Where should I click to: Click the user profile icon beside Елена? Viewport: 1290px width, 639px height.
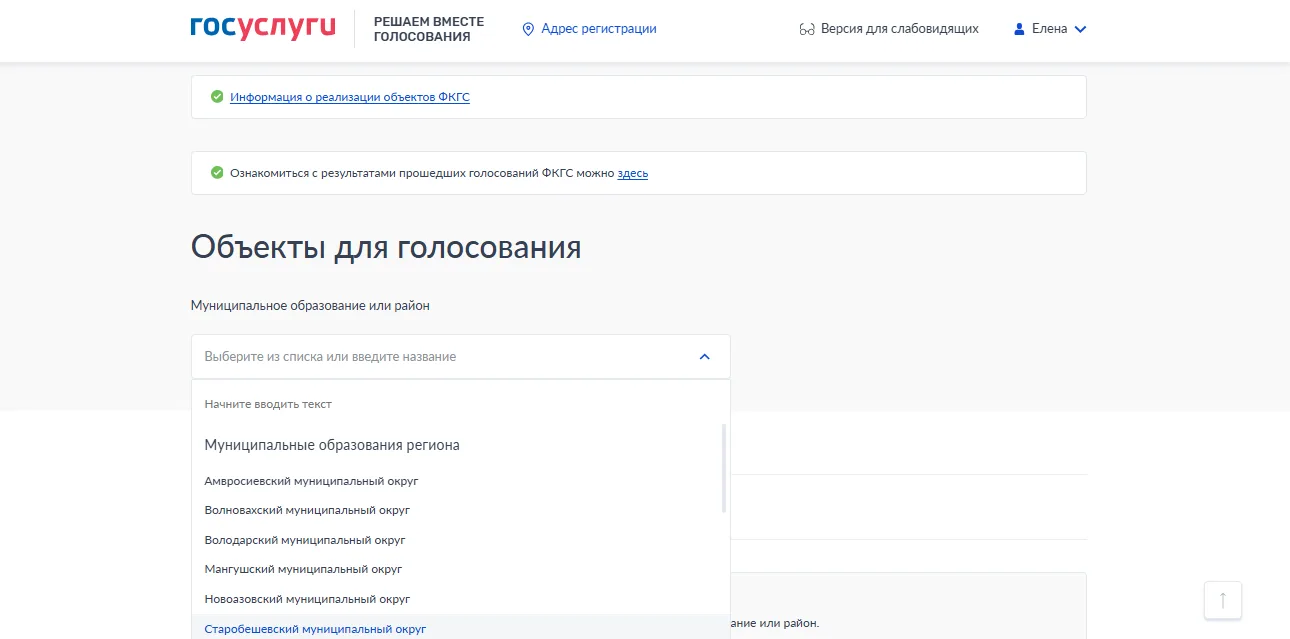[x=1019, y=29]
